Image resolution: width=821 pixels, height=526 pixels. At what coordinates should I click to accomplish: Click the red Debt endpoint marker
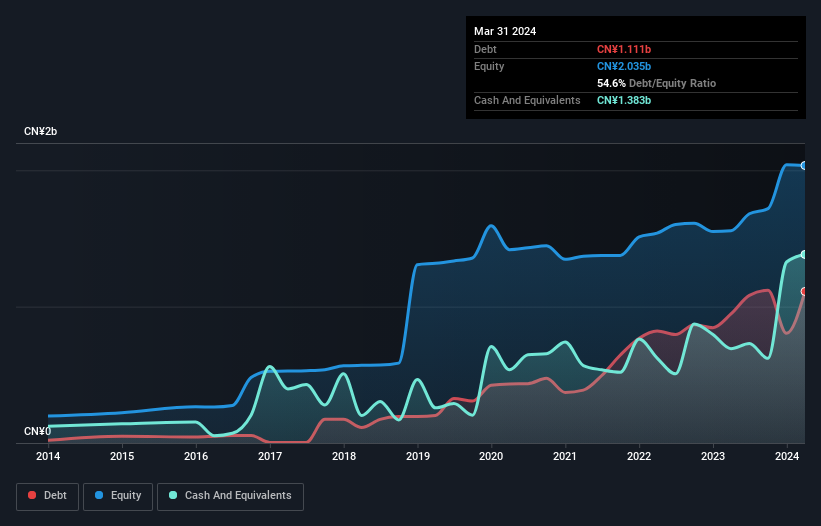click(804, 291)
